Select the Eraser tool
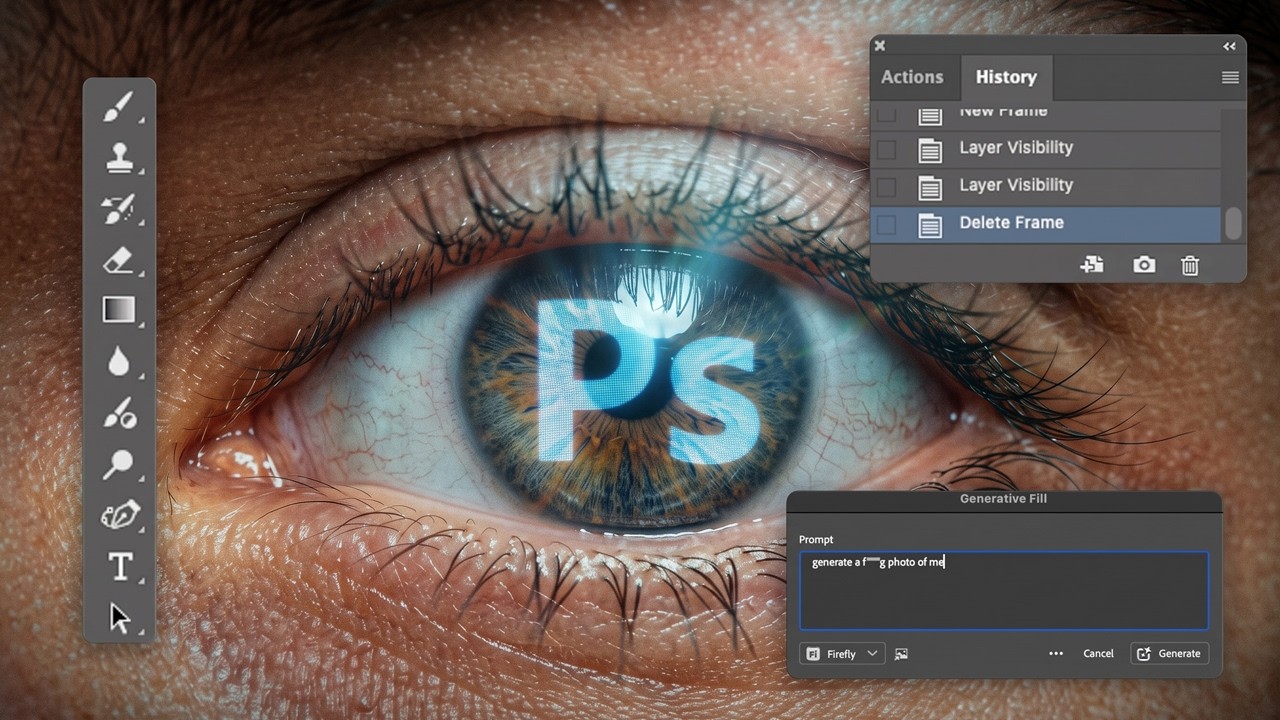 coord(118,260)
